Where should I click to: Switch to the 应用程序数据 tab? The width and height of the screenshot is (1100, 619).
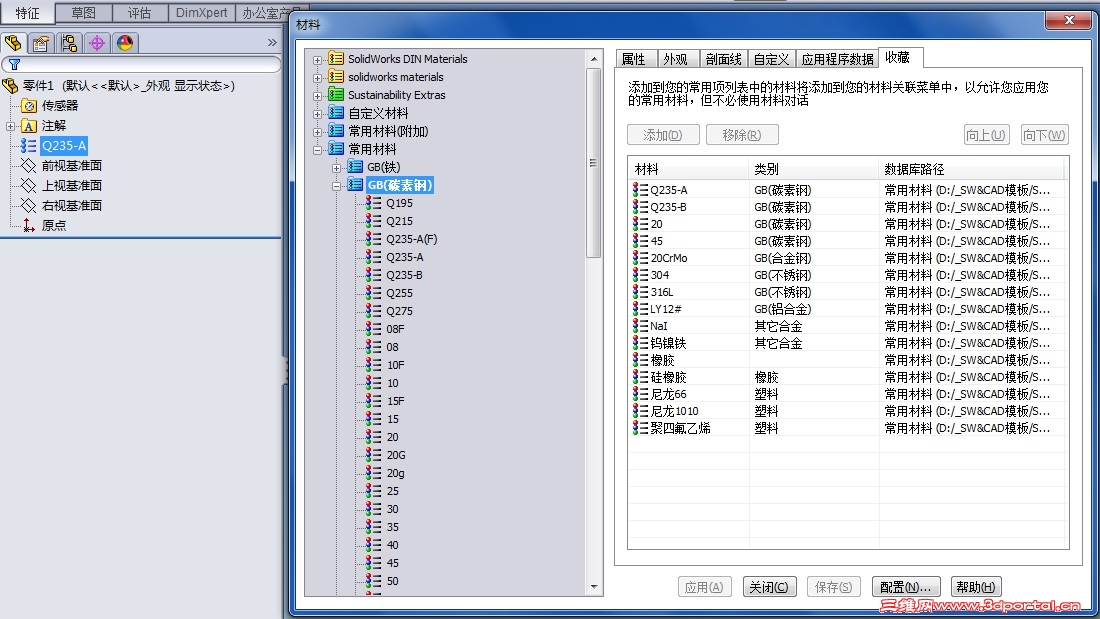point(837,59)
